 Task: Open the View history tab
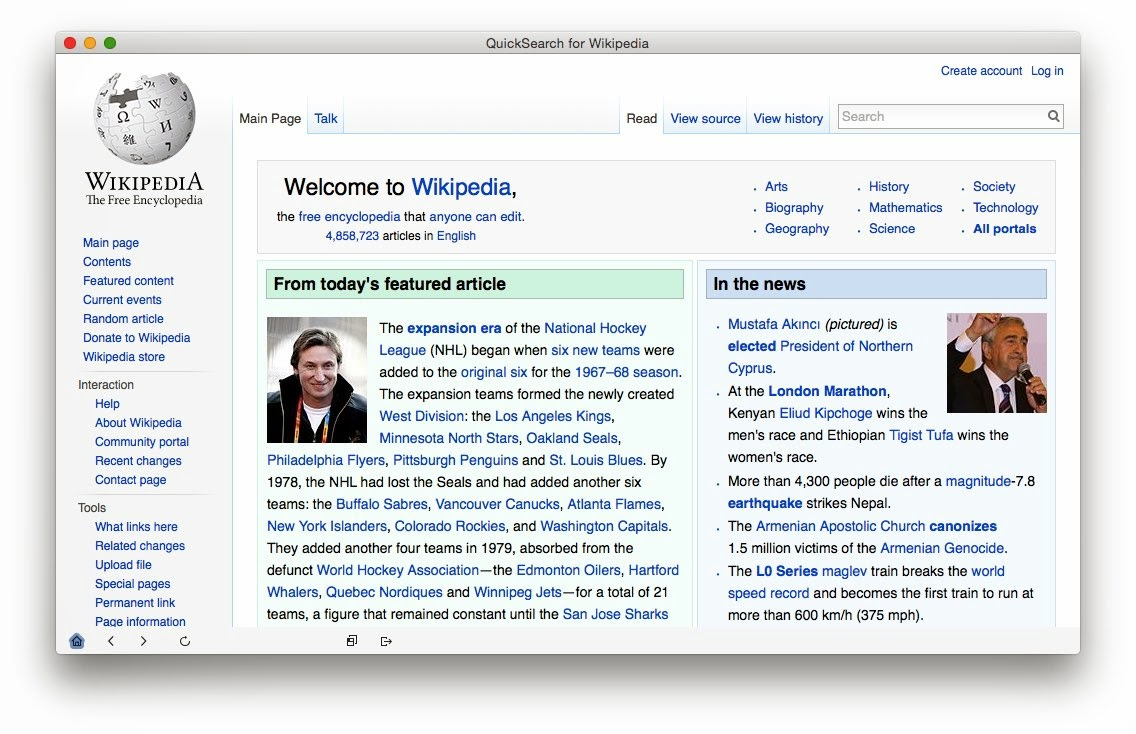788,118
